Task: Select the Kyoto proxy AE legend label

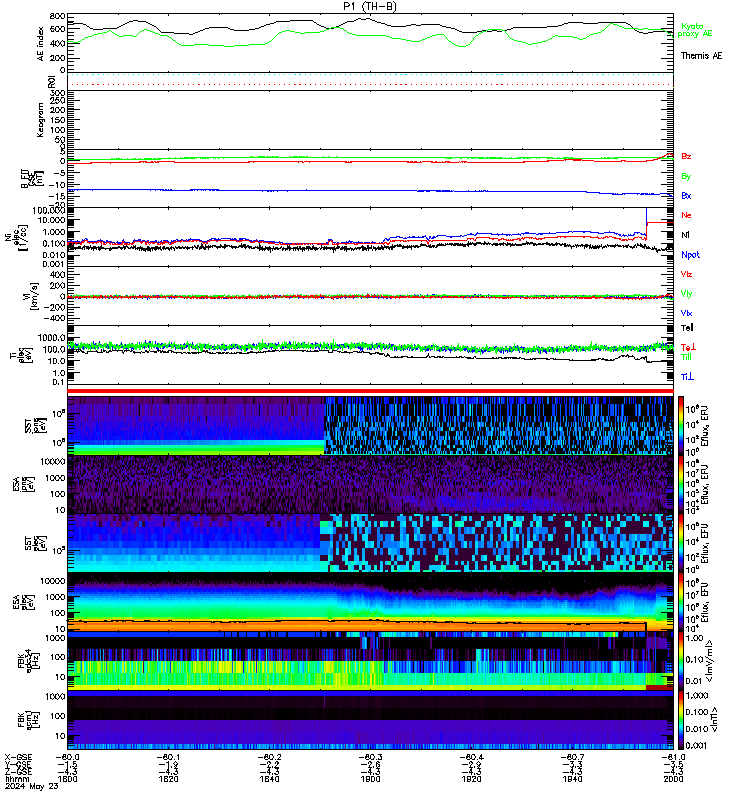Action: [x=694, y=30]
